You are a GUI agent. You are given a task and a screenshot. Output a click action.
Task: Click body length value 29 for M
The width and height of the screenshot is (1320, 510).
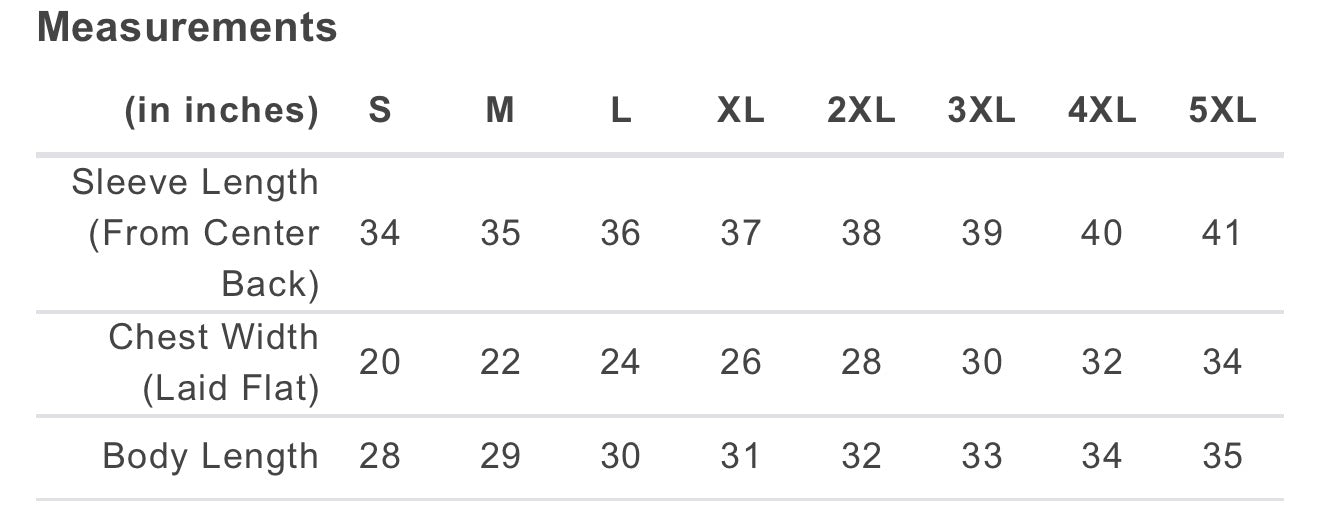pos(500,457)
